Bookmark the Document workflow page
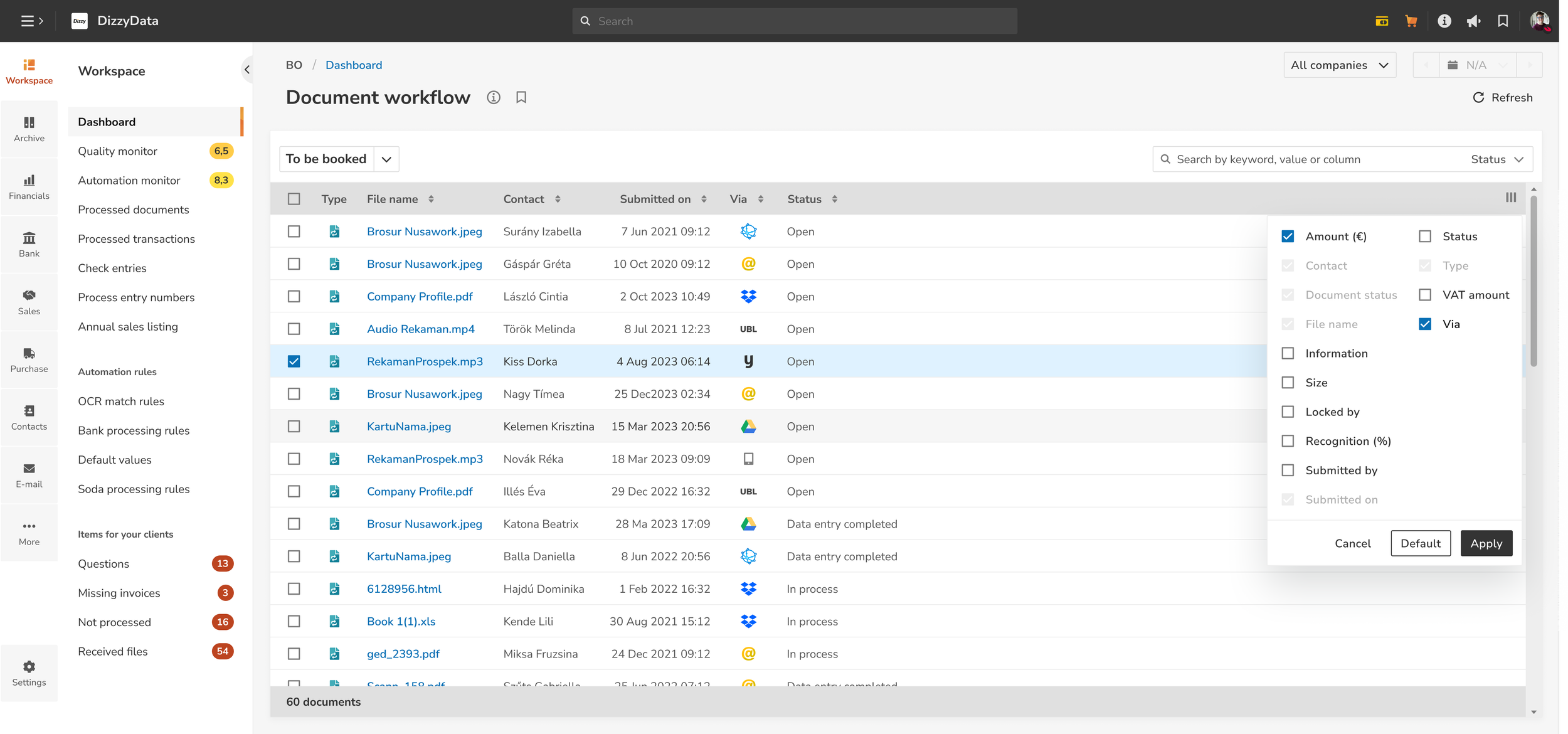Screen dimensions: 1568x734 [521, 97]
